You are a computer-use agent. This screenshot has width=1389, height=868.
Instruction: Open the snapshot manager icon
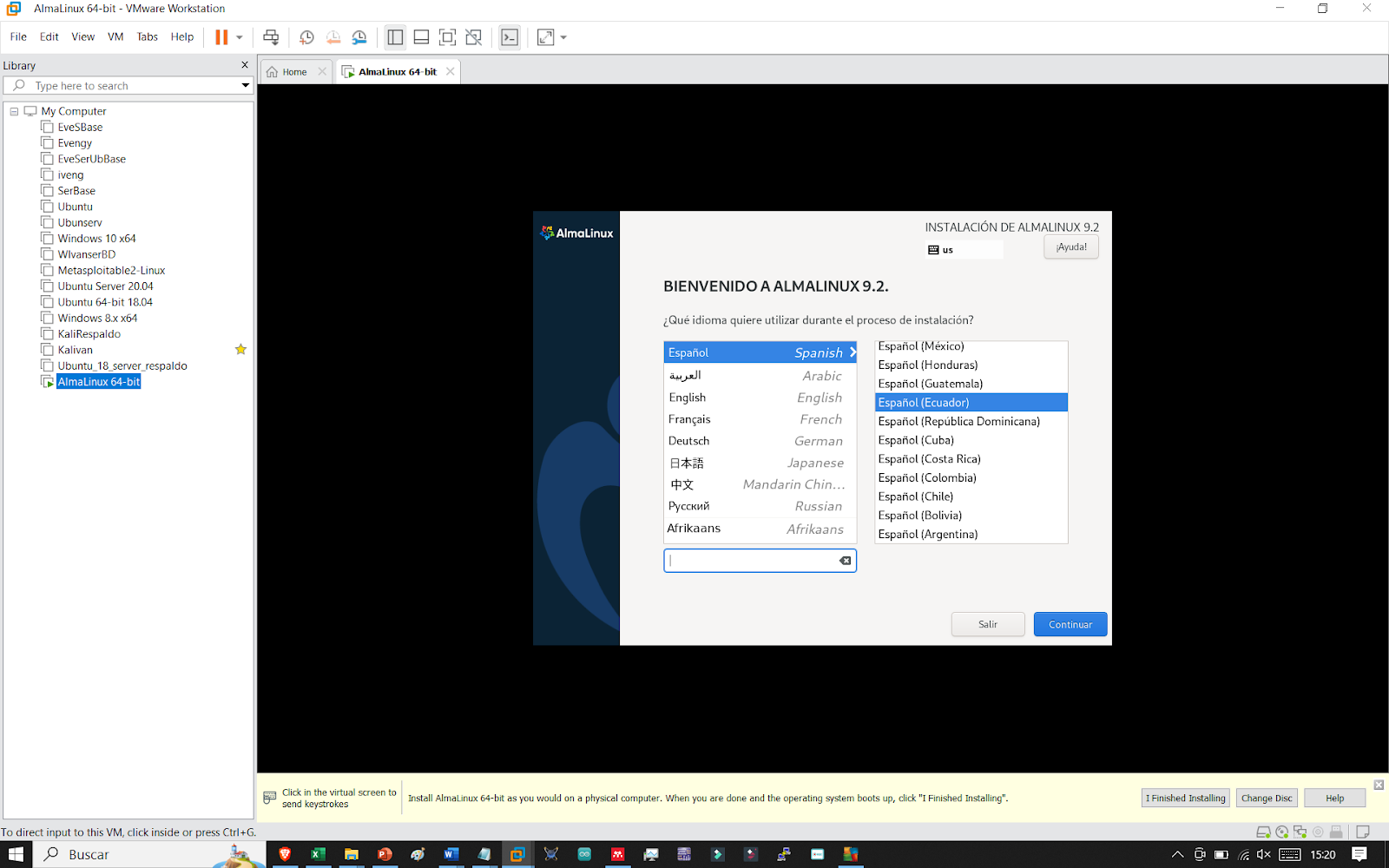click(x=359, y=37)
